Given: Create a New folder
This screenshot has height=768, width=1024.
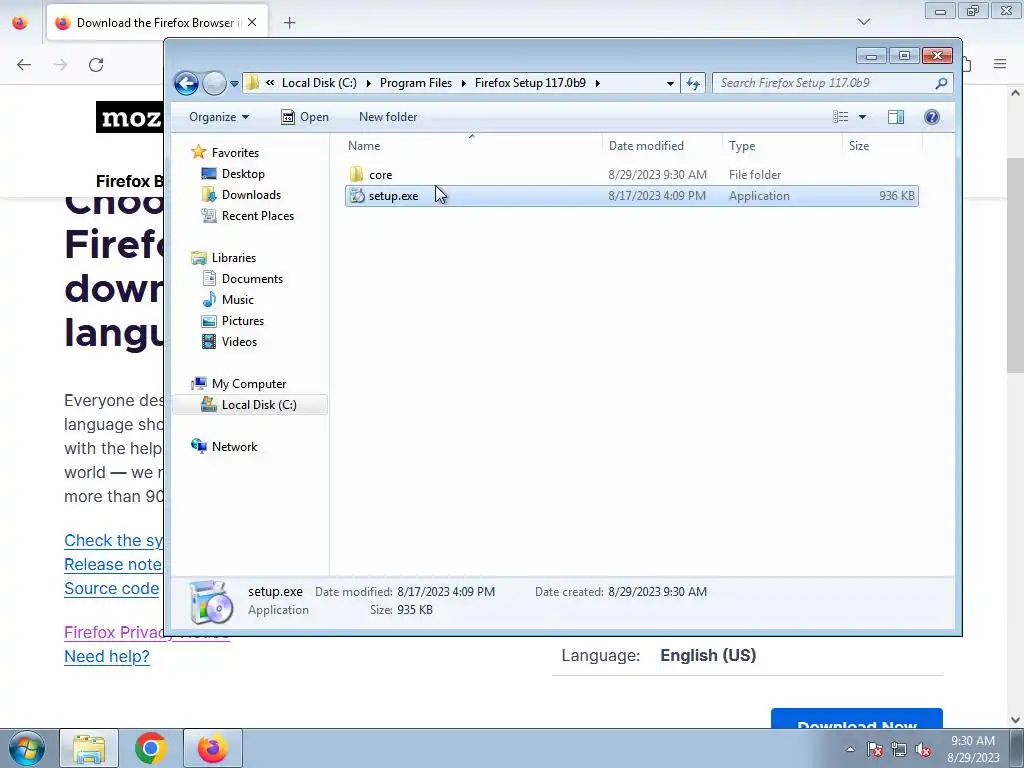Looking at the screenshot, I should pyautogui.click(x=388, y=117).
